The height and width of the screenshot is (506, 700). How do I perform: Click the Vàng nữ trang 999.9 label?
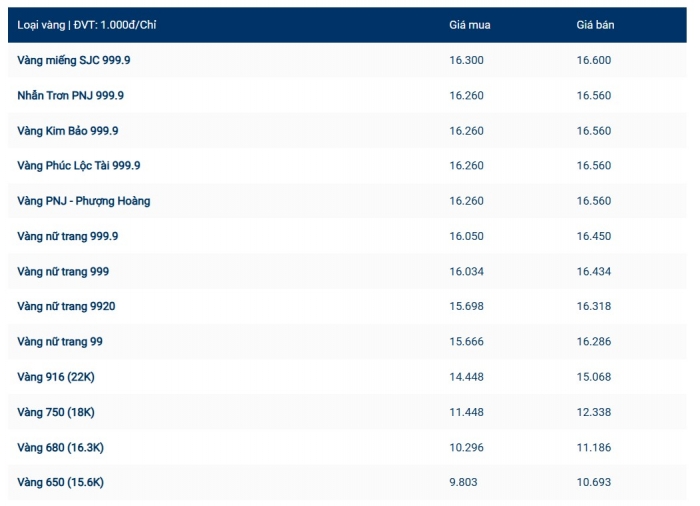tap(68, 236)
